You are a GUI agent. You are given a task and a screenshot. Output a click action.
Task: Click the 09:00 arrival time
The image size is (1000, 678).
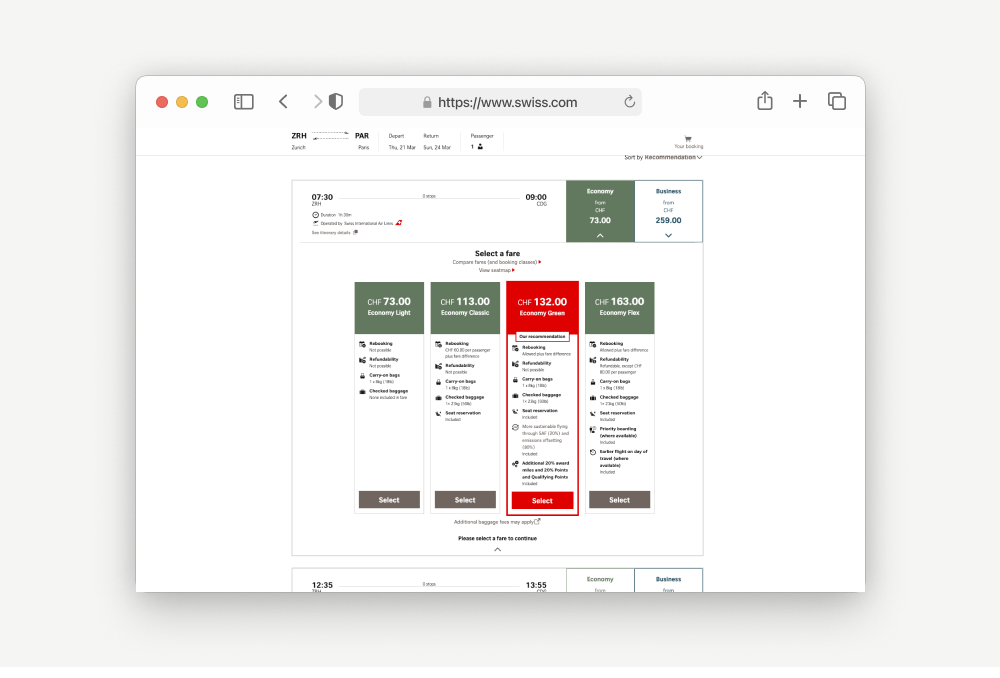(x=536, y=197)
